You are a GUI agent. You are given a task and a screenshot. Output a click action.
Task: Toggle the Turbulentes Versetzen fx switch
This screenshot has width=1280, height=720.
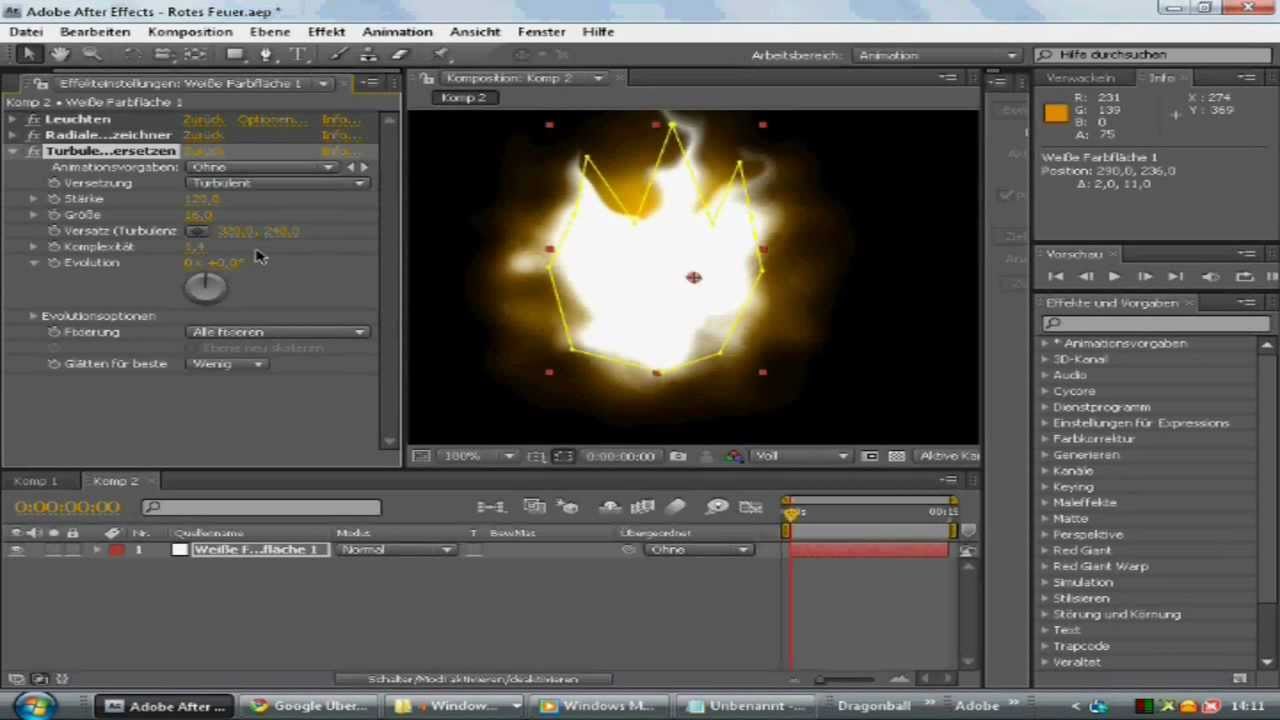click(x=33, y=151)
